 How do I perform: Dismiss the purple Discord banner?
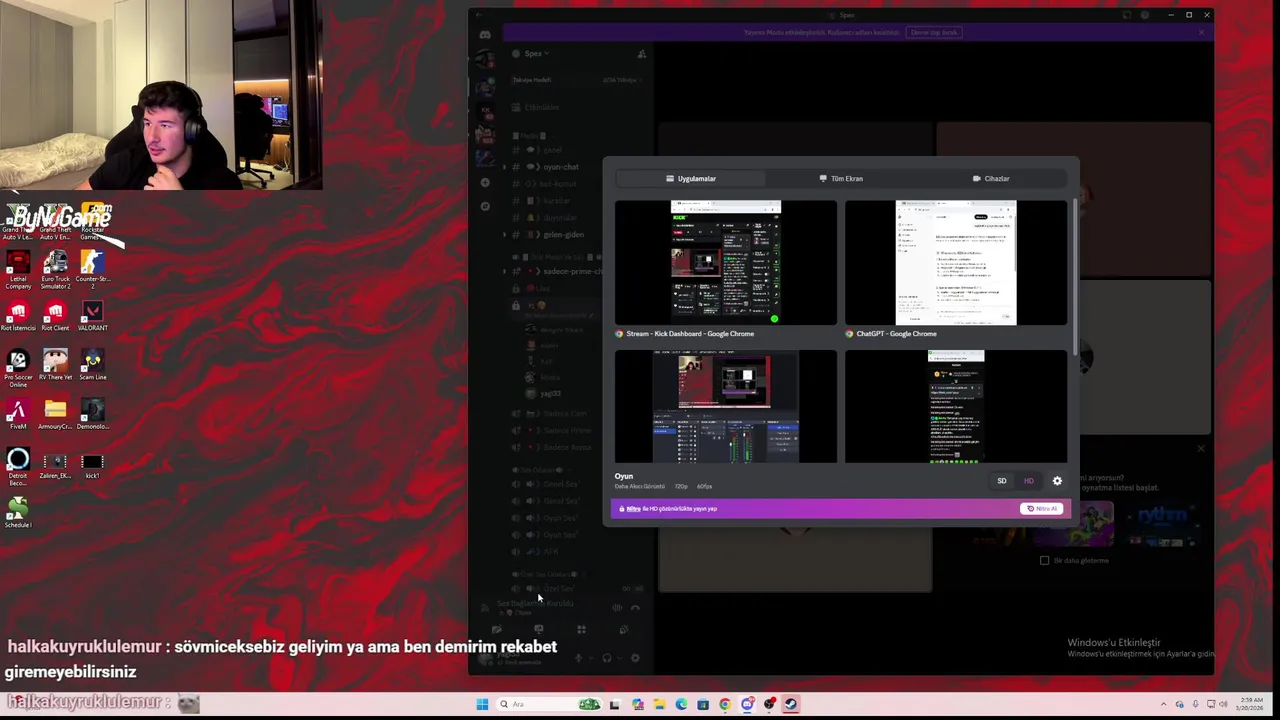[1201, 32]
